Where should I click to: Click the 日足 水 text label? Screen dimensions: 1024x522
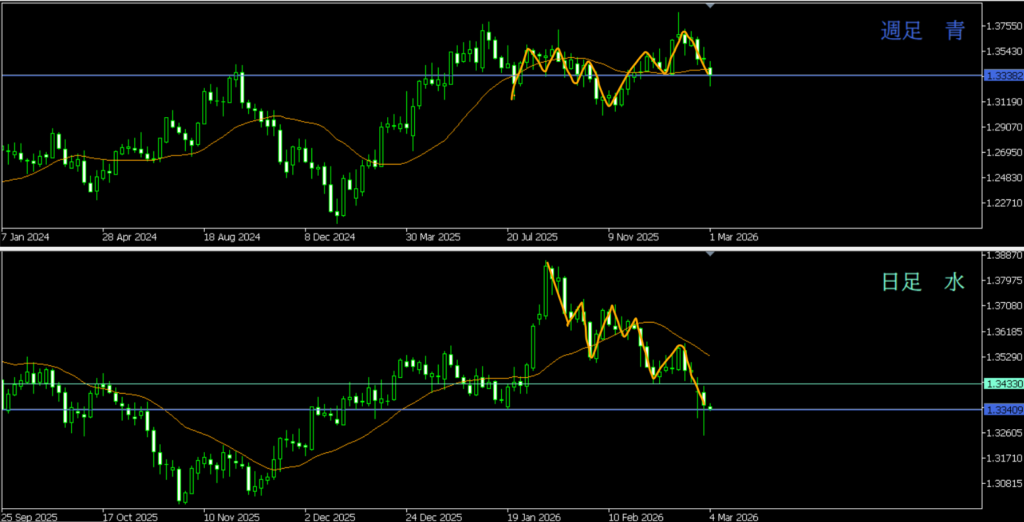pos(922,283)
